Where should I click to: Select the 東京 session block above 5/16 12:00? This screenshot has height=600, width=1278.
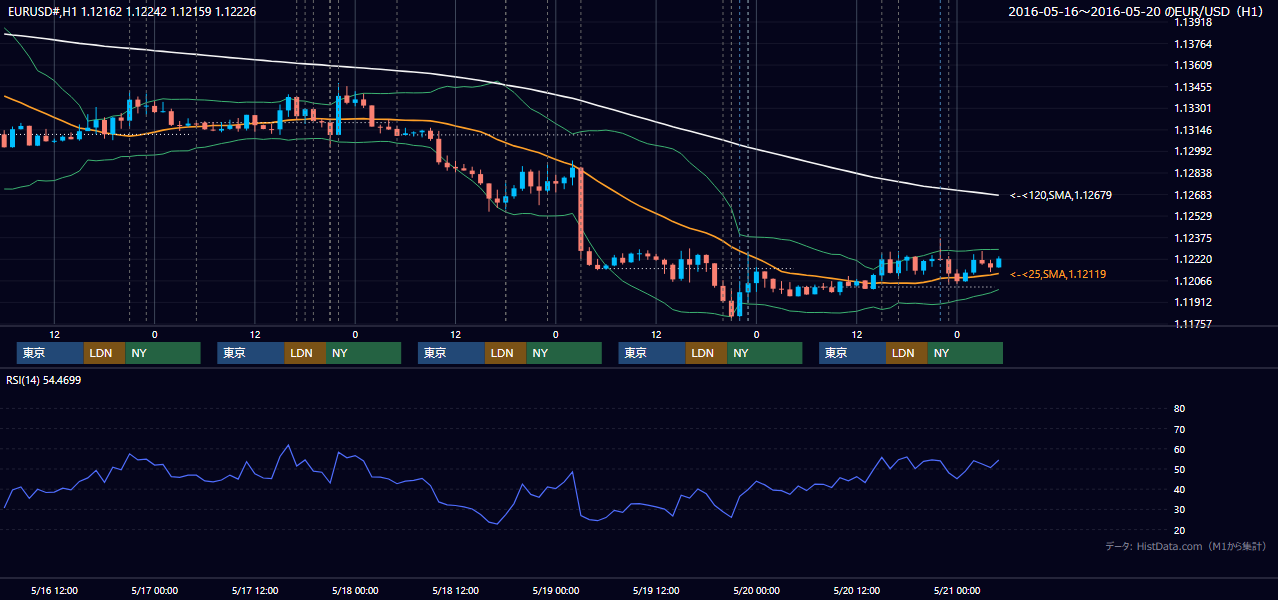pos(50,353)
